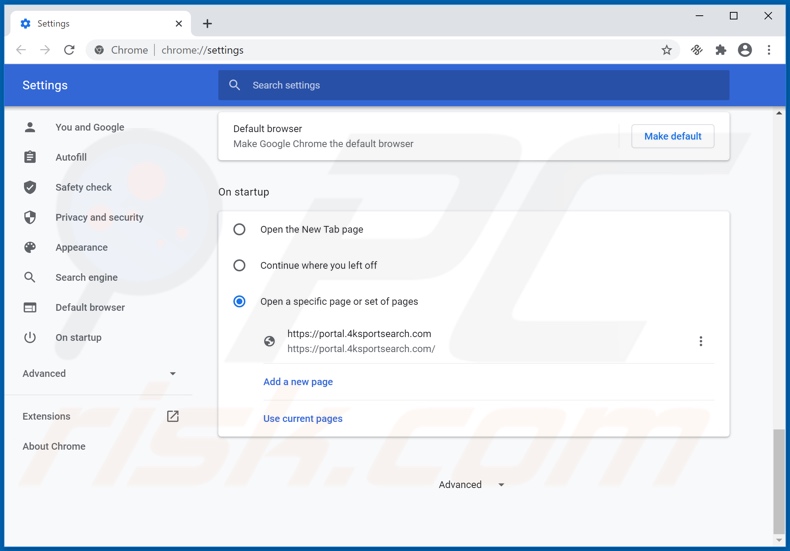Open more actions for portal.4ksportsearch.com entry
790x551 pixels.
700,341
